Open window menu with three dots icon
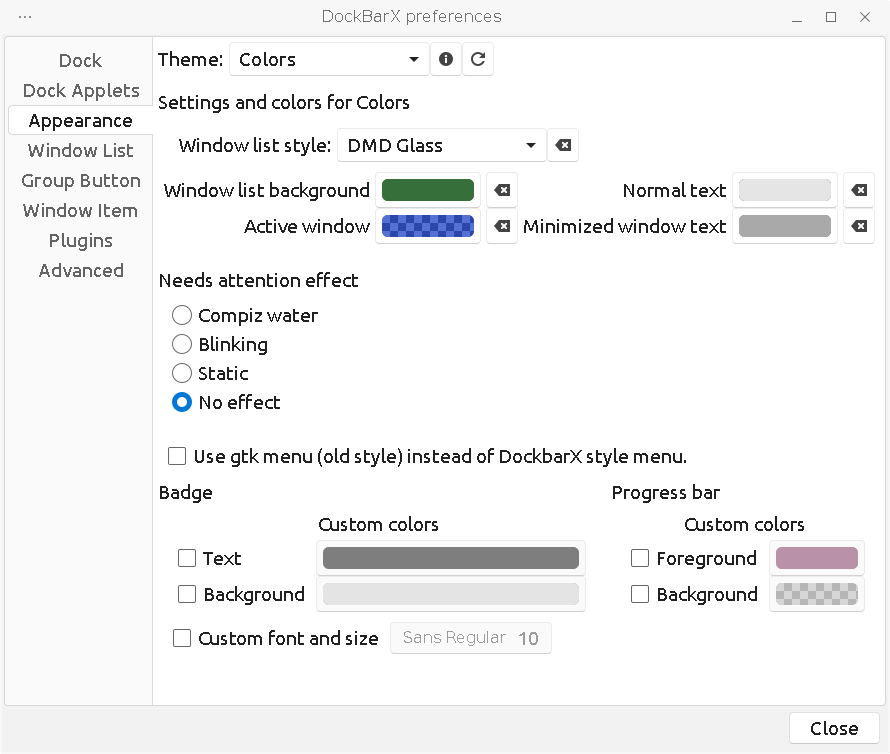Image resolution: width=890 pixels, height=754 pixels. [x=25, y=17]
